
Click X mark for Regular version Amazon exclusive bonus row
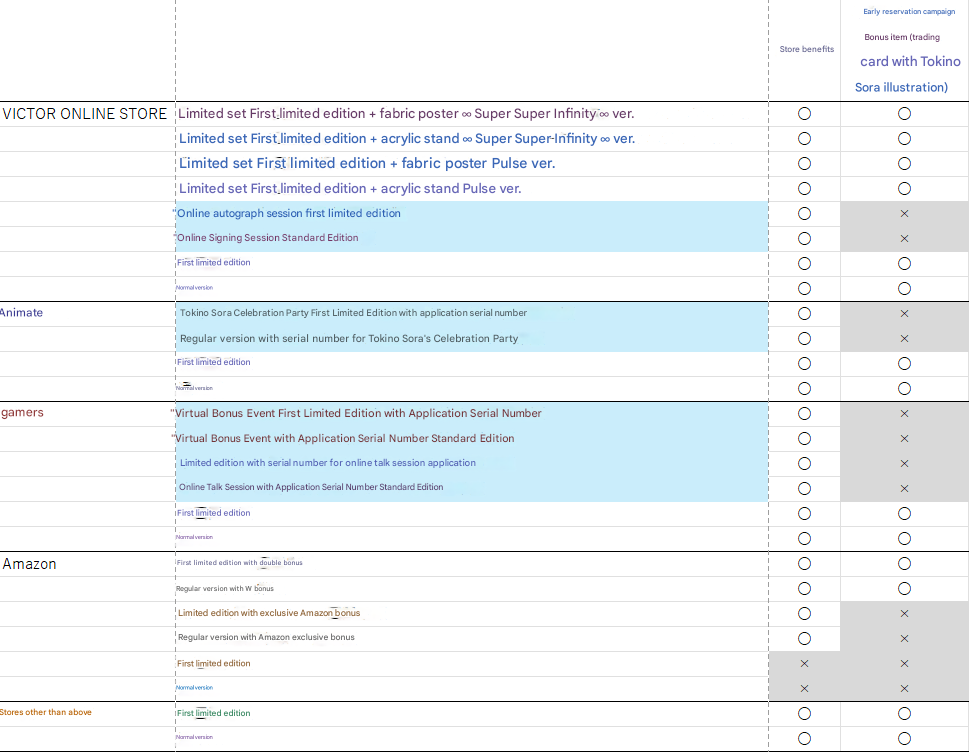click(x=904, y=638)
